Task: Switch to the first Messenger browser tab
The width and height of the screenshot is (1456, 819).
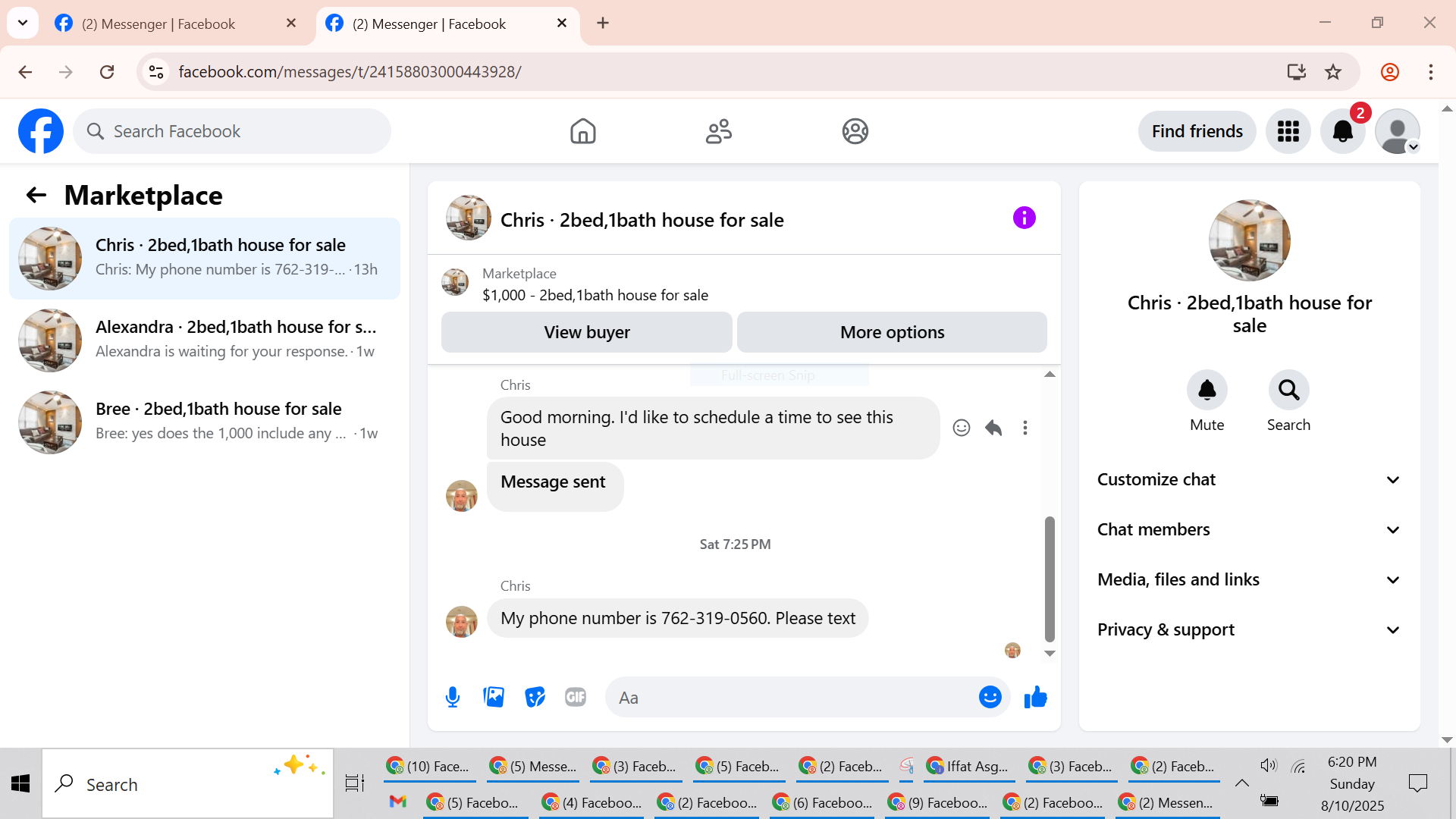Action: [x=159, y=24]
